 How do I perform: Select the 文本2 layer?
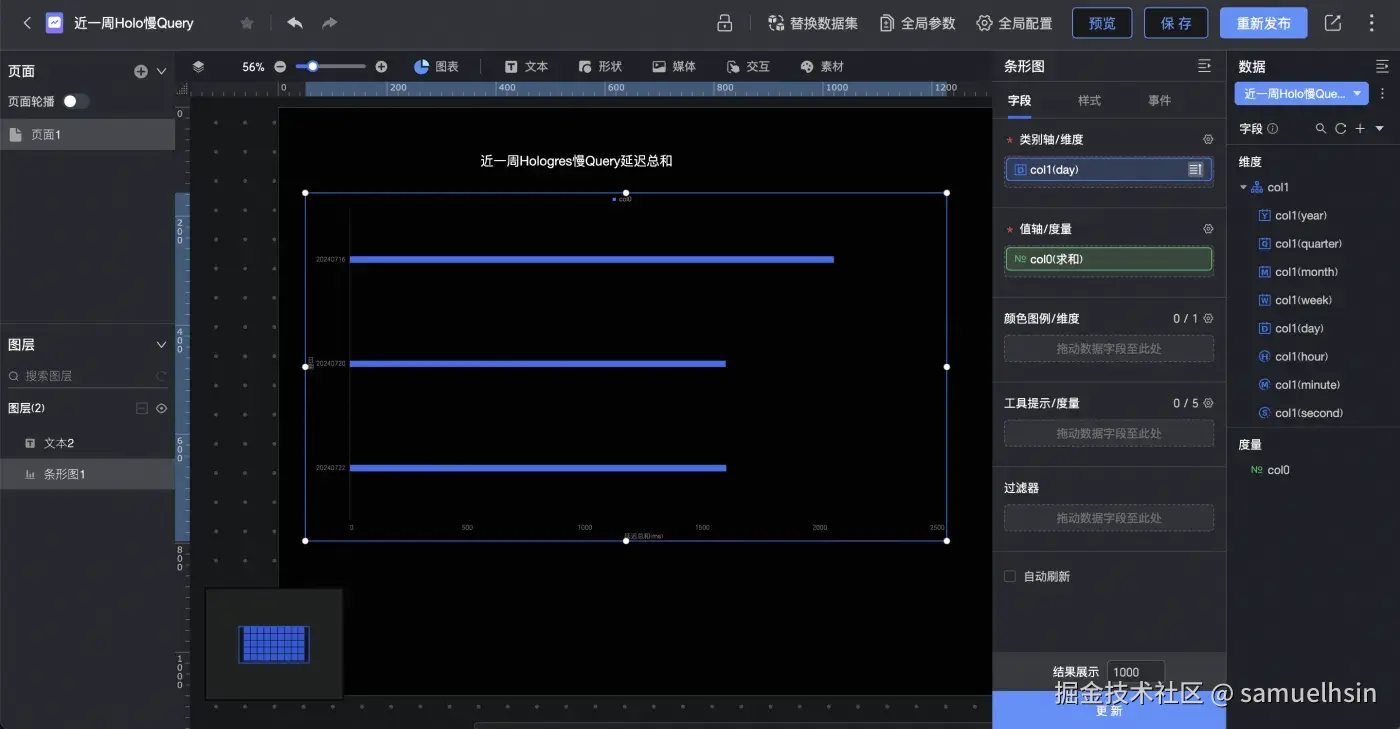click(x=87, y=443)
